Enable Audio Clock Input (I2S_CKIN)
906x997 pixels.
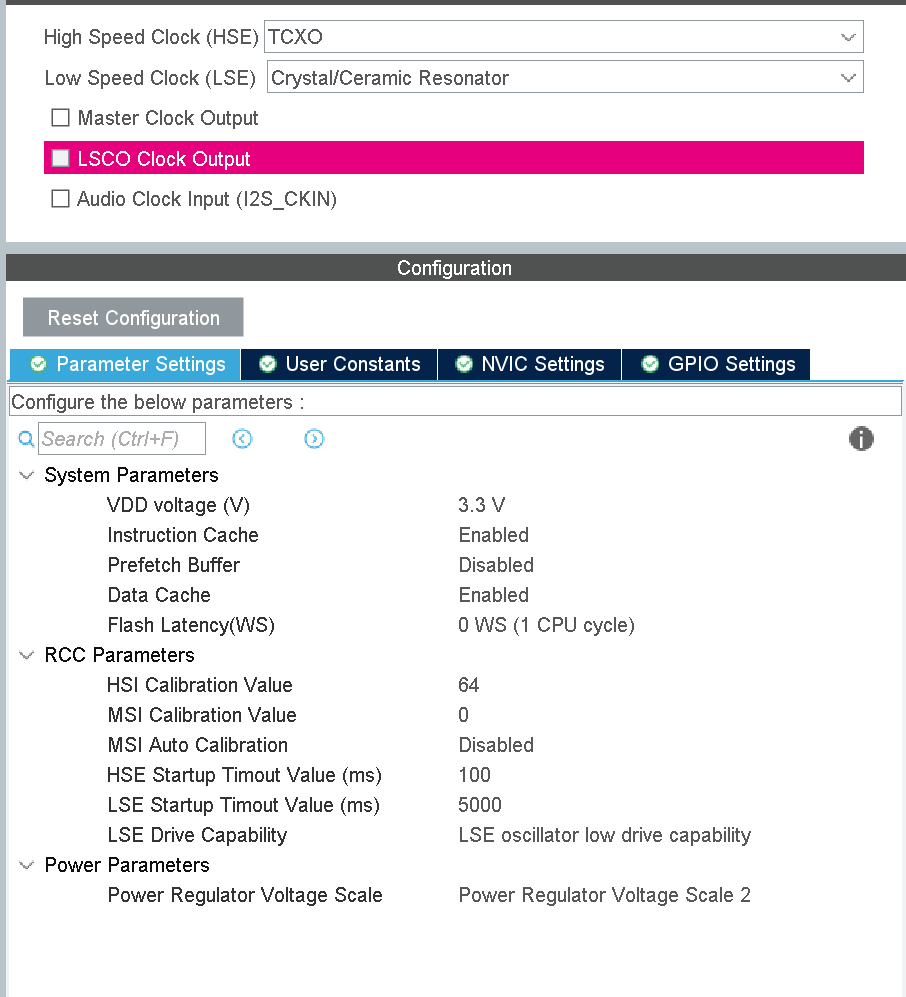point(60,198)
